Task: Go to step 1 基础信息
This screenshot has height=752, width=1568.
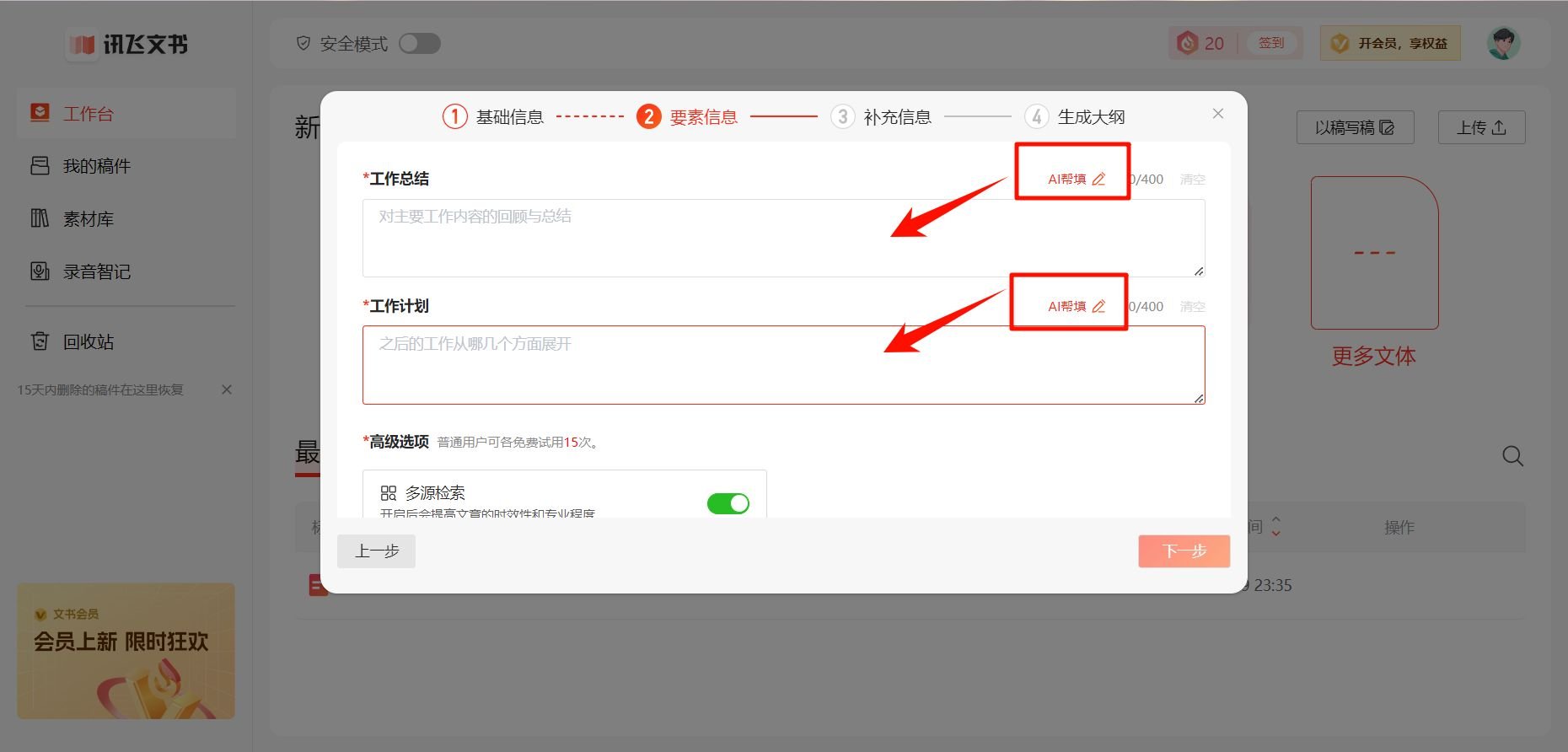Action: [x=493, y=116]
